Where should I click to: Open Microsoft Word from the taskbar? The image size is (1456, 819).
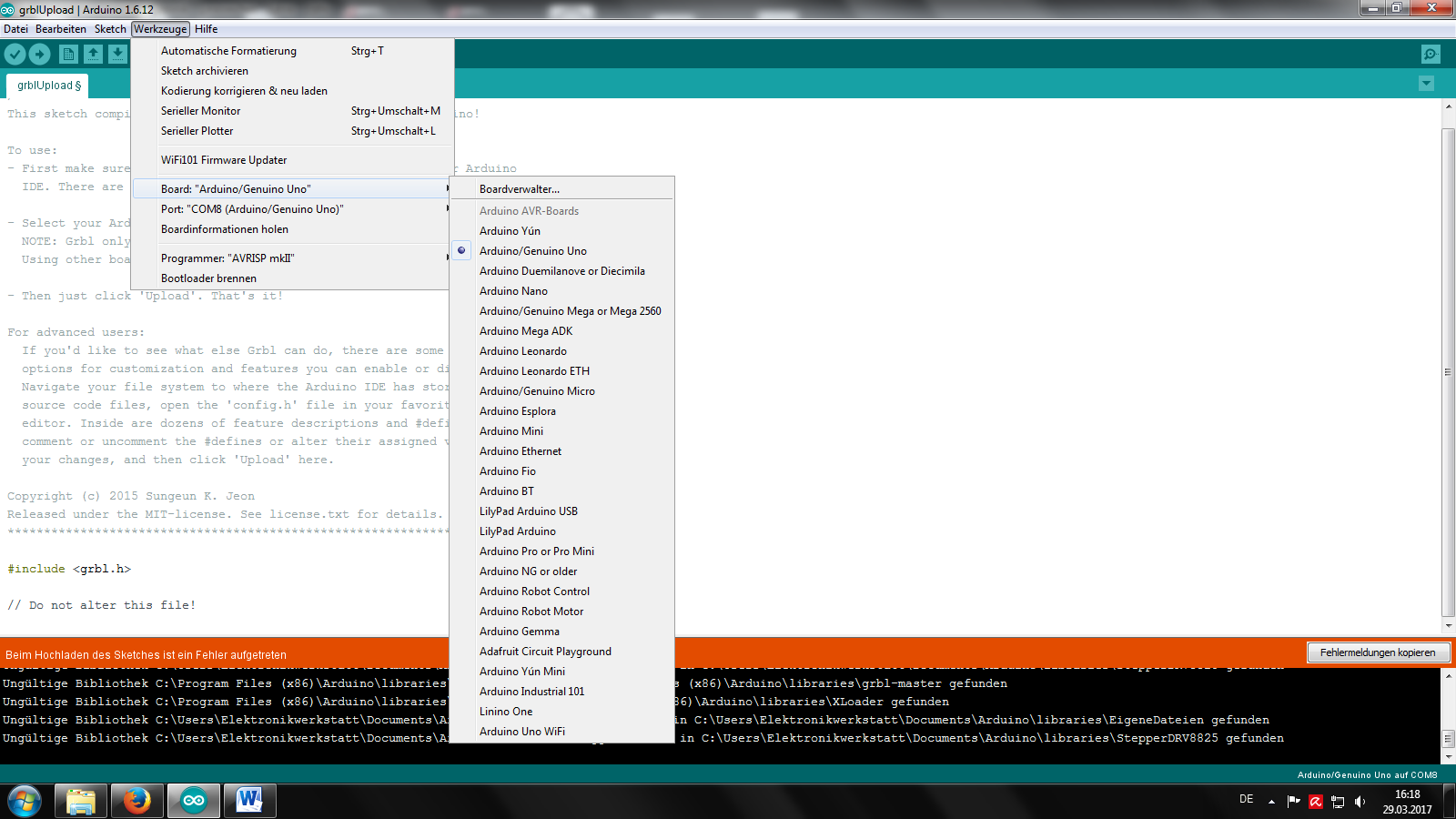249,801
